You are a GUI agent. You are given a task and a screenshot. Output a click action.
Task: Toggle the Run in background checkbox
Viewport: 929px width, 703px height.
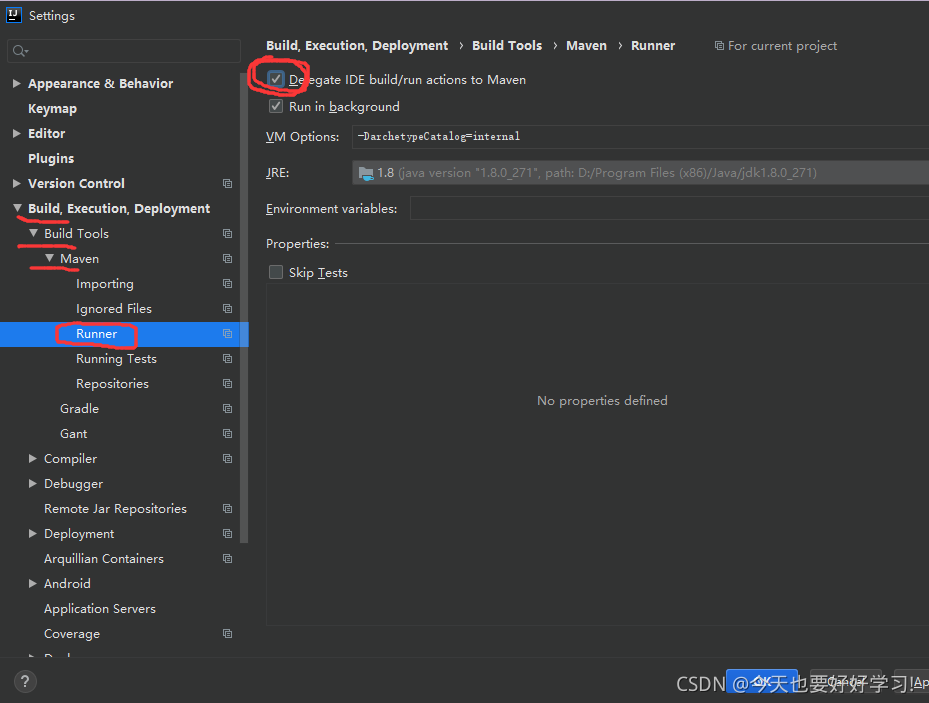click(276, 106)
